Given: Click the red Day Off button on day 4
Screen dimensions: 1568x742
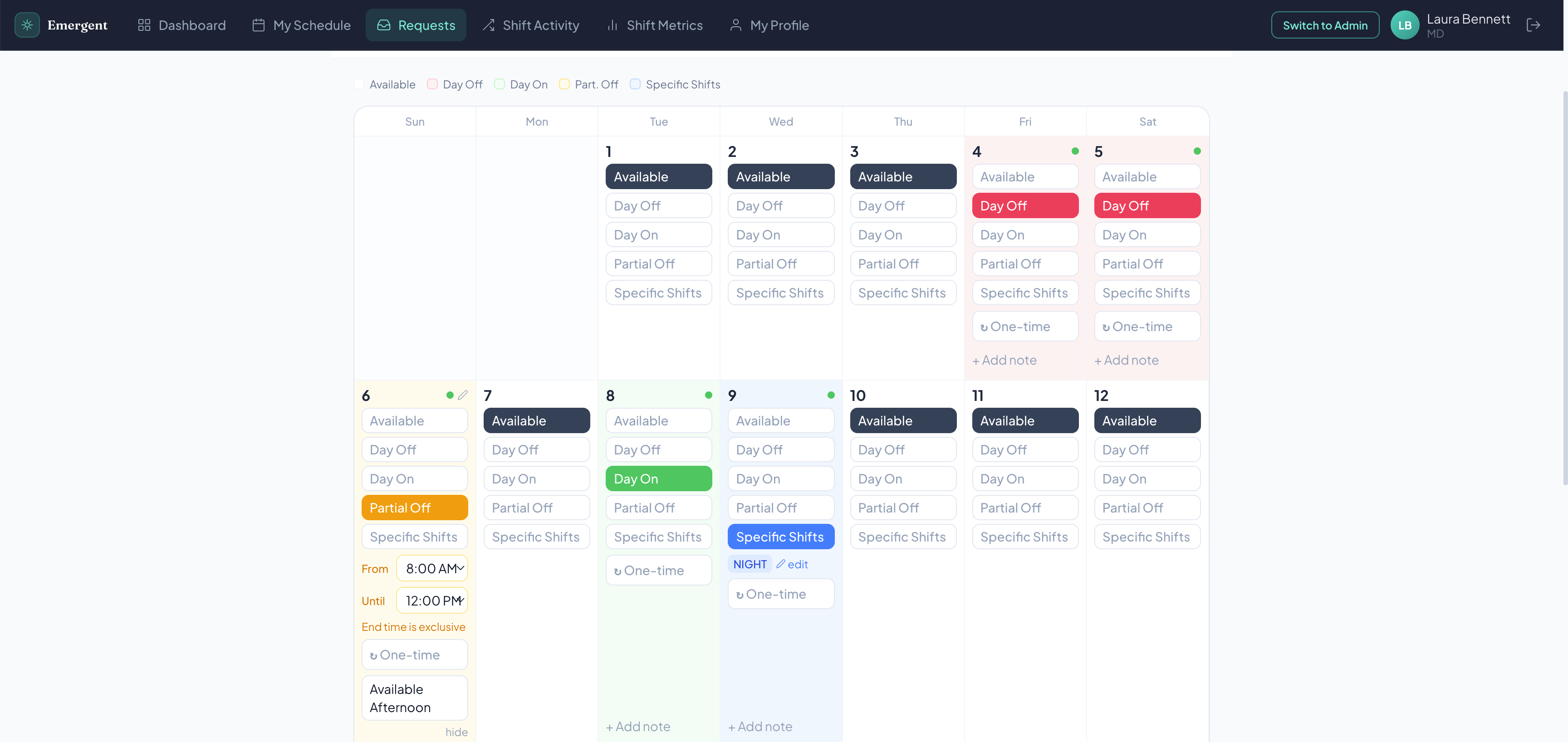Looking at the screenshot, I should tap(1025, 206).
